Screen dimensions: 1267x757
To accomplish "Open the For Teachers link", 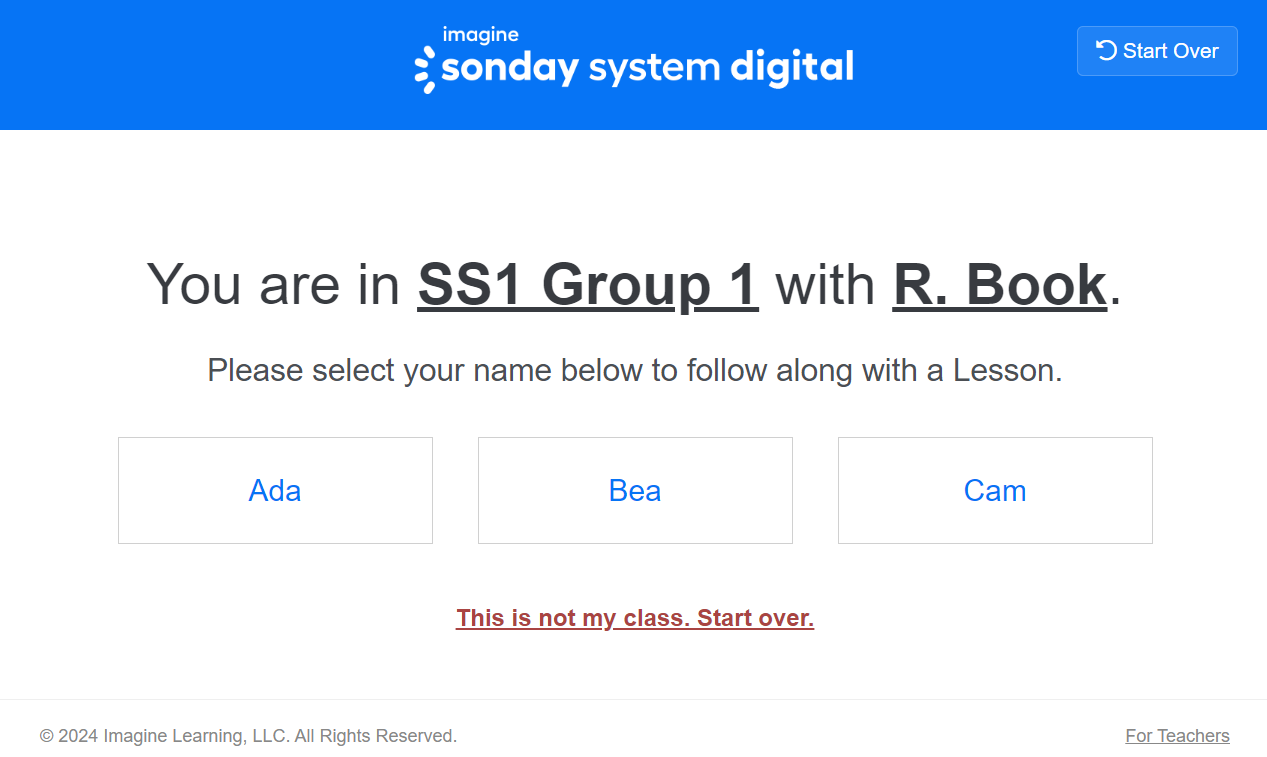I will (x=1177, y=736).
